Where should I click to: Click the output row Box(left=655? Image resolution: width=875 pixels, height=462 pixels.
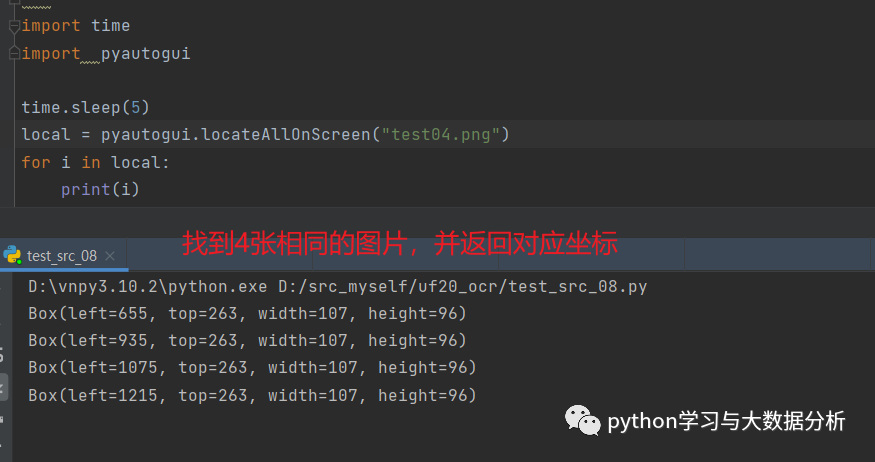point(247,314)
